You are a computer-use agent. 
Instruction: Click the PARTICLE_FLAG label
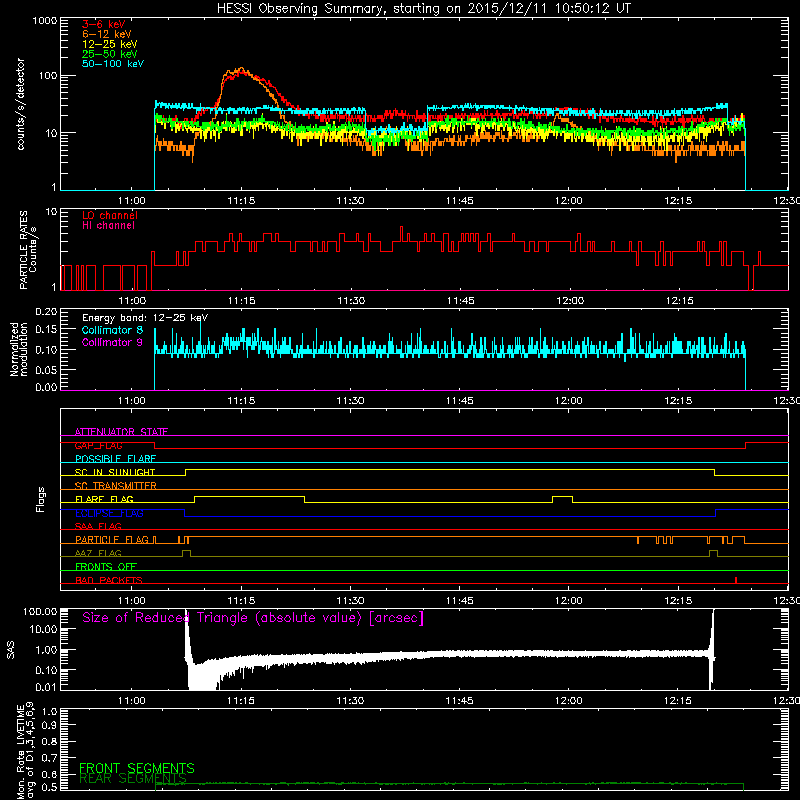coord(112,539)
